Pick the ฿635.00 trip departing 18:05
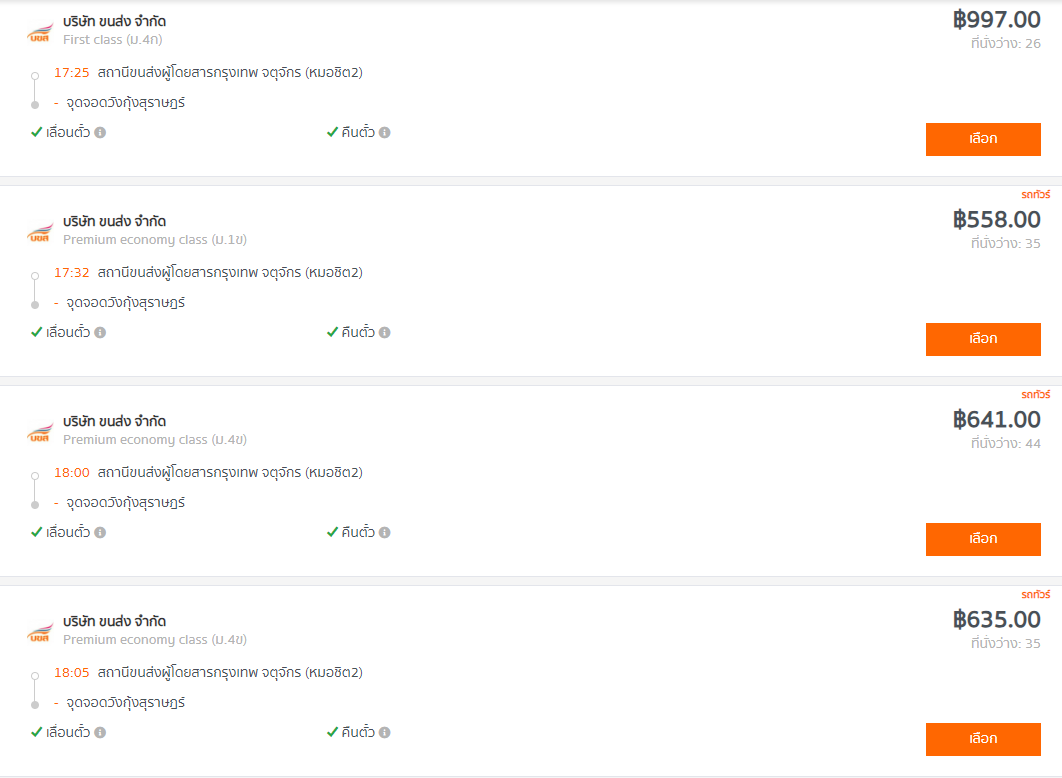Image resolution: width=1062 pixels, height=778 pixels. 983,739
